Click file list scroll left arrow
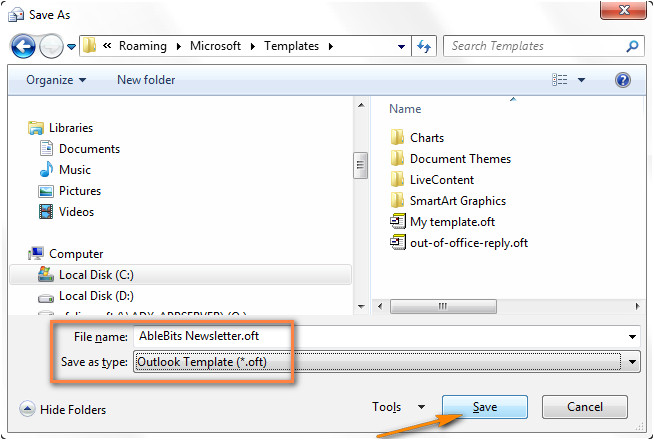The width and height of the screenshot is (654, 440). [380, 306]
